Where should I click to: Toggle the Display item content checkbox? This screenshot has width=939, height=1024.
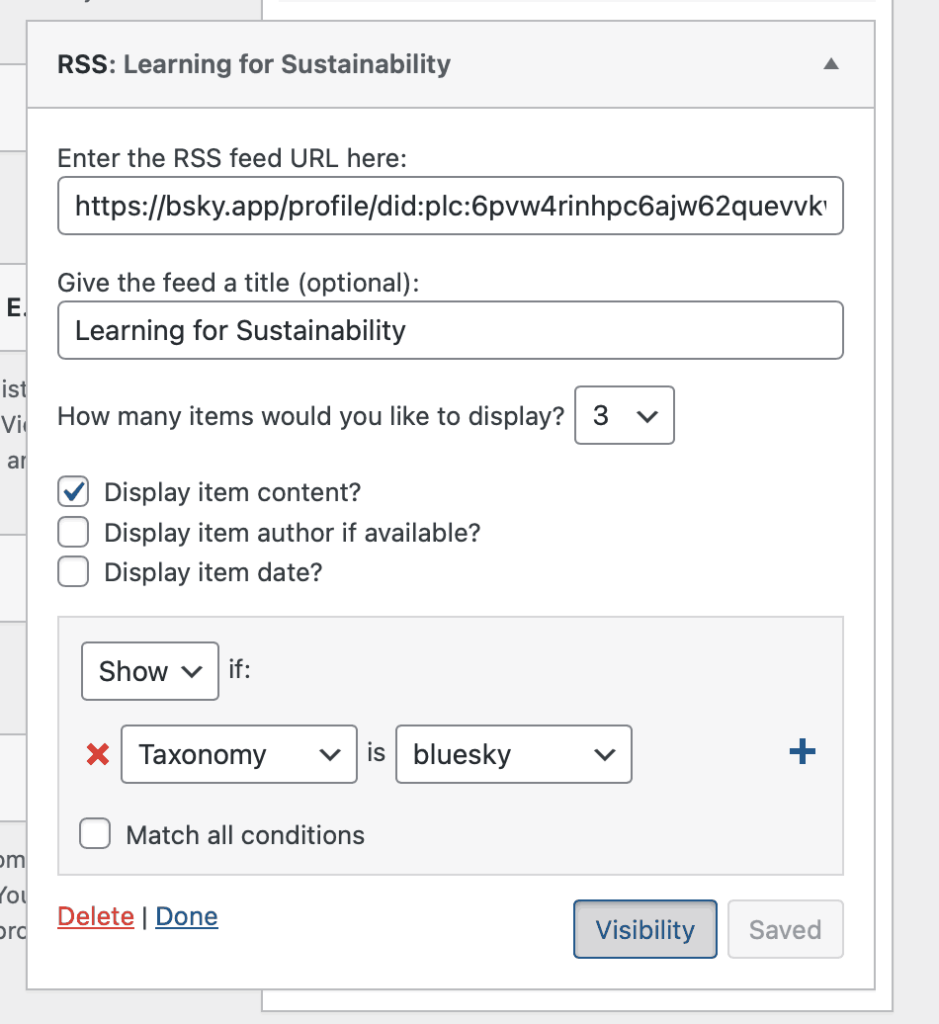[x=74, y=492]
